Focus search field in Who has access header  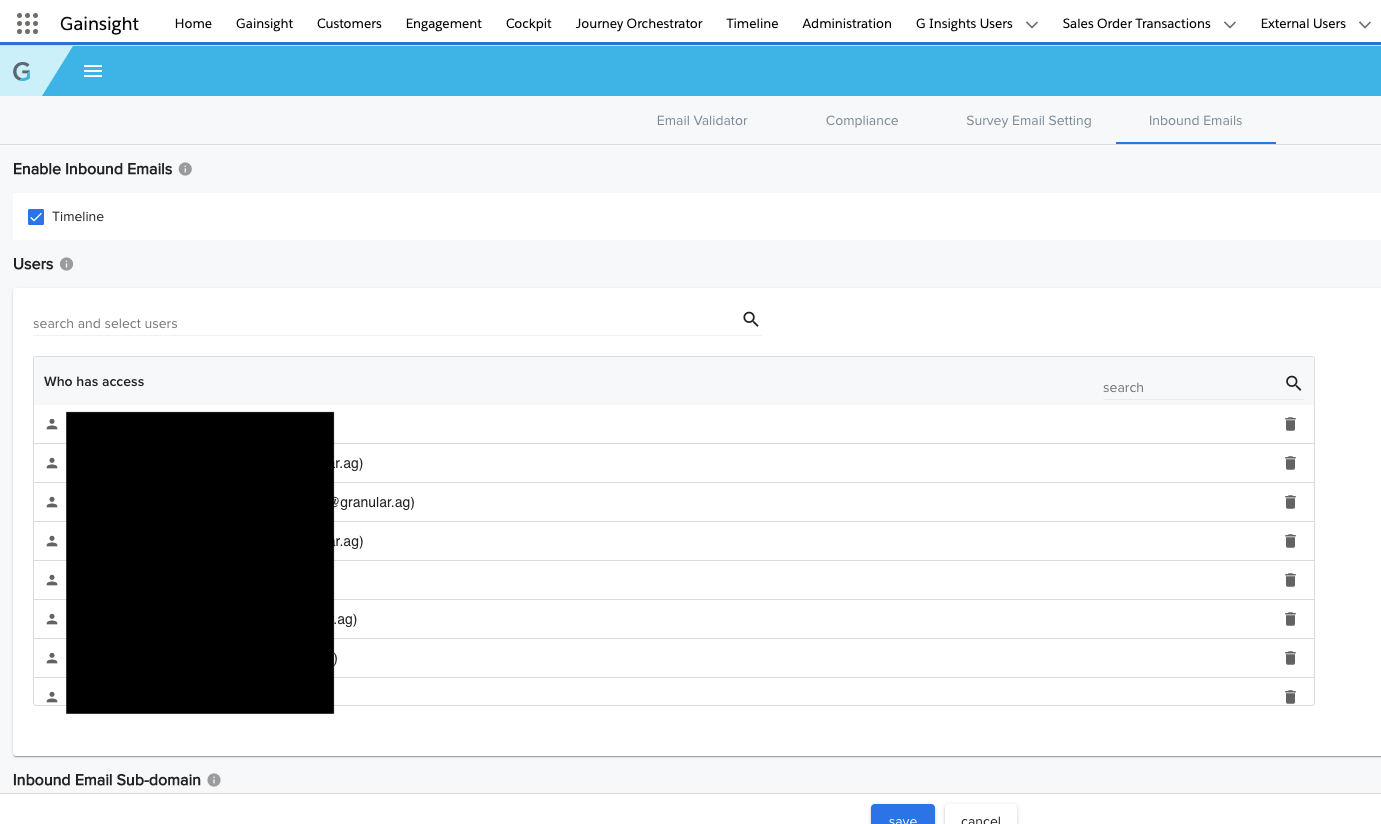[1190, 387]
